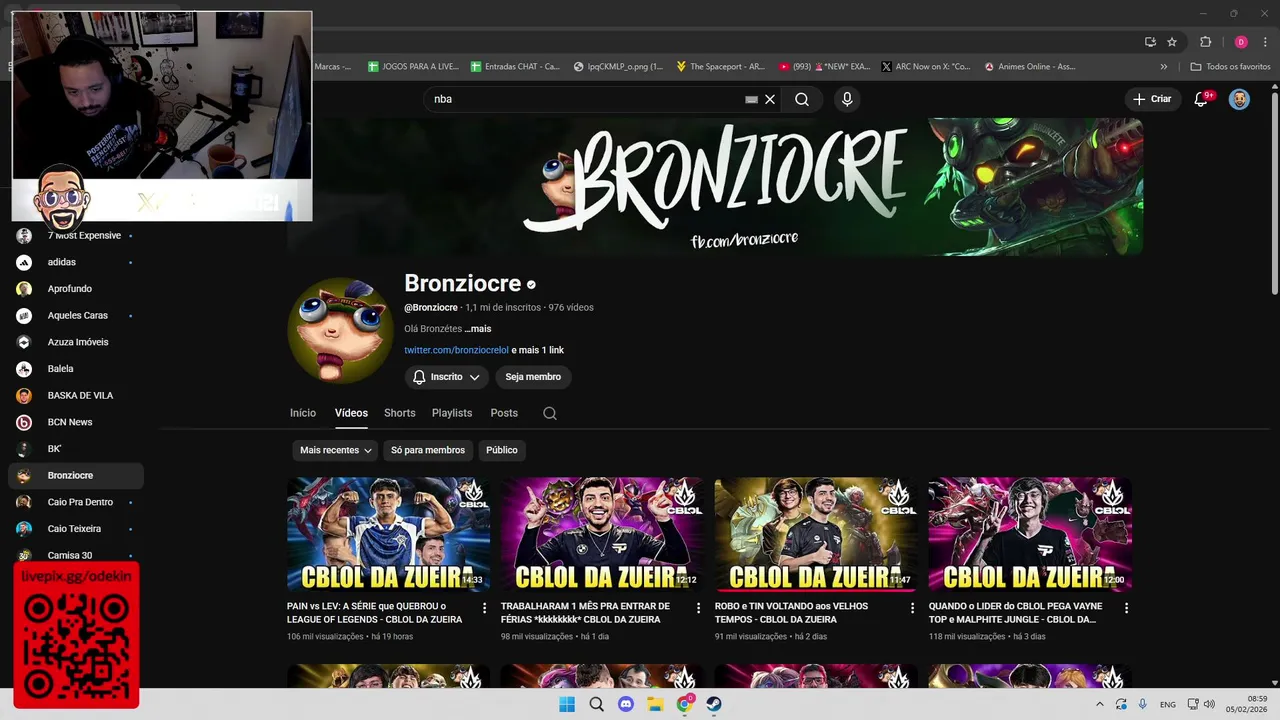Open the BASKA DE VILA subscription
The width and height of the screenshot is (1280, 720).
click(x=76, y=395)
